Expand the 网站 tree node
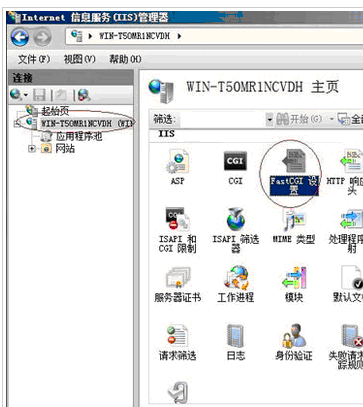The height and width of the screenshot is (407, 363). [32, 148]
